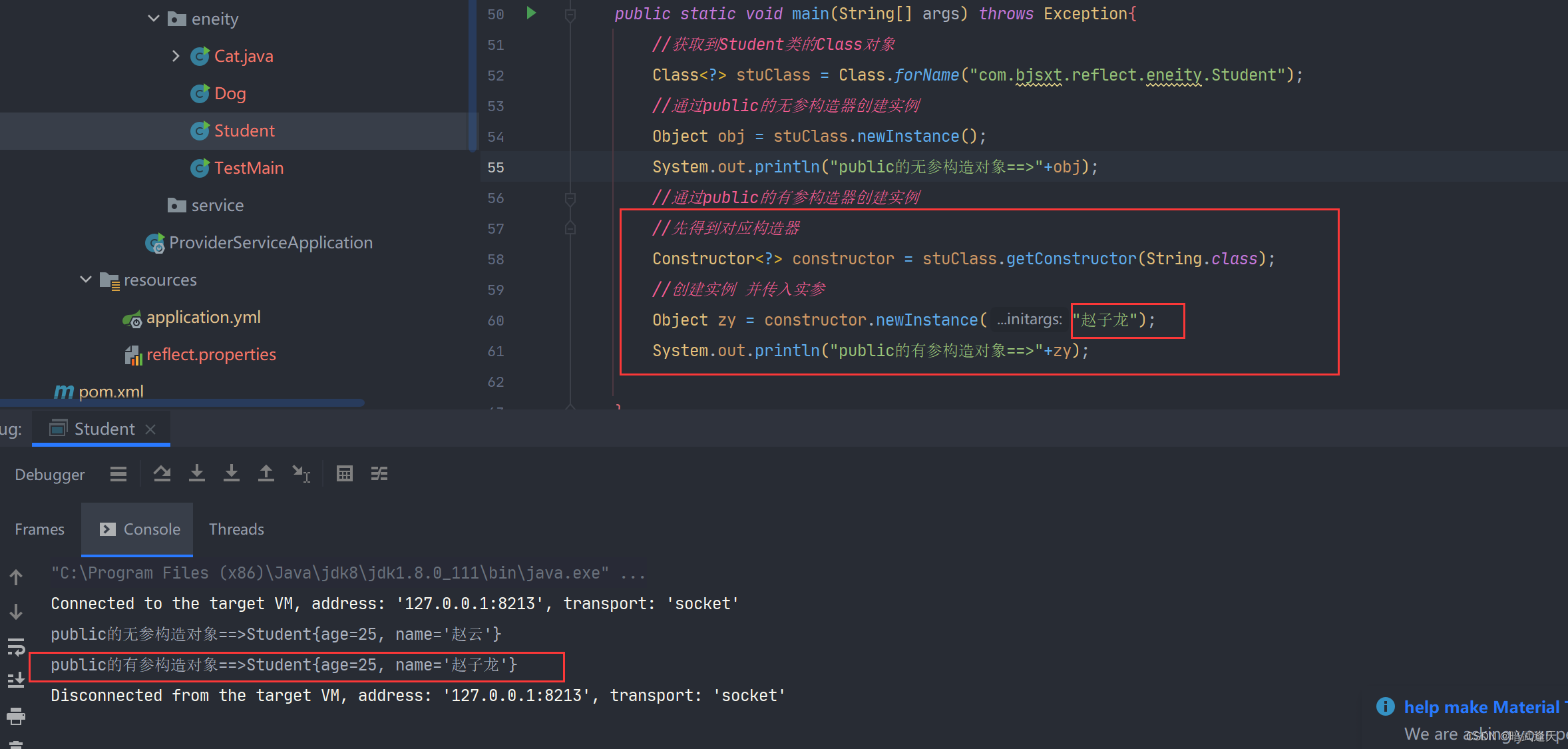Screen dimensions: 1568x749
Task: Switch to the Threads tab
Action: tap(236, 529)
